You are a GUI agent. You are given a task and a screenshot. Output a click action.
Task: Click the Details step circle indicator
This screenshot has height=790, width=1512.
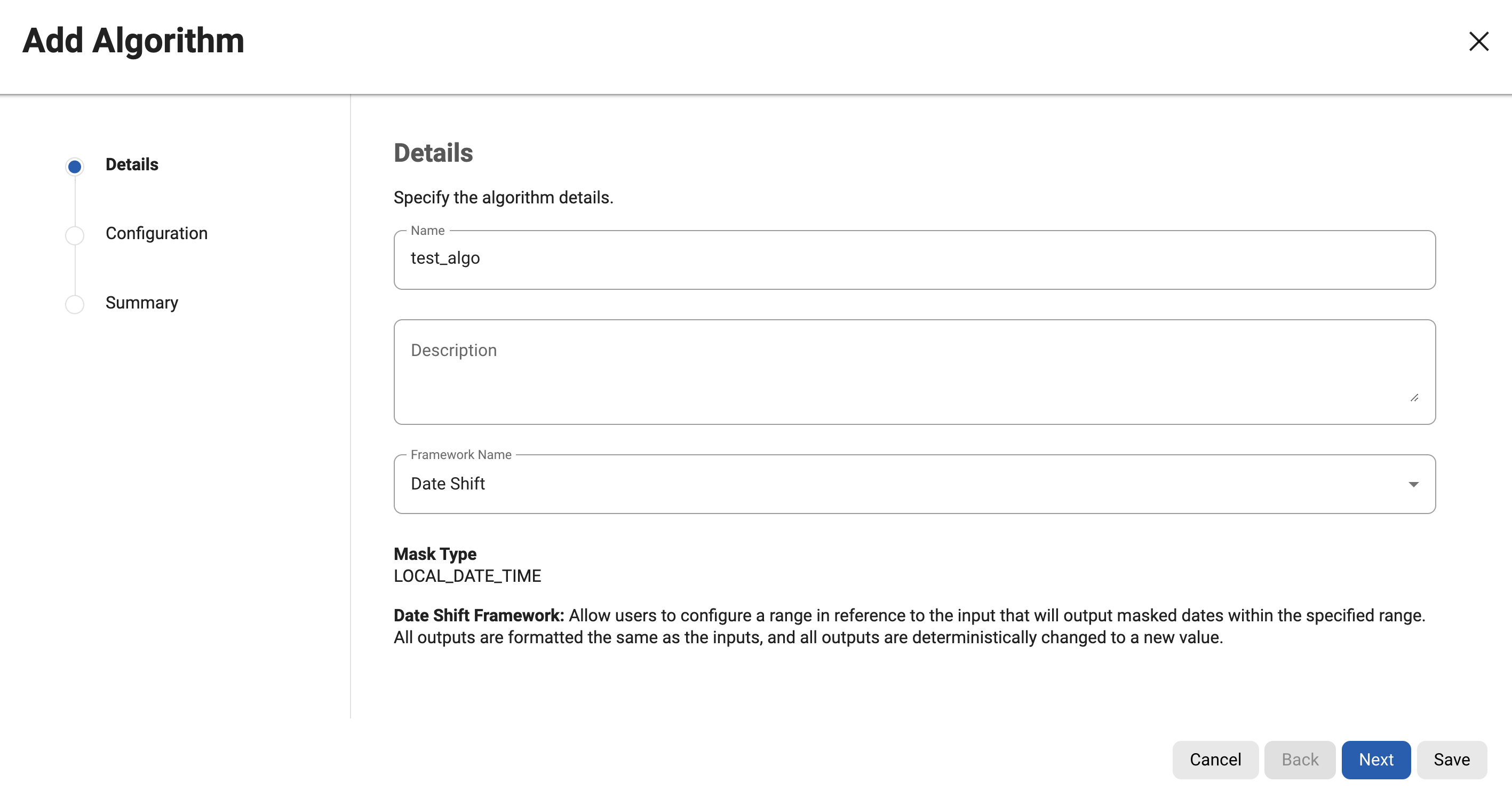(x=75, y=167)
